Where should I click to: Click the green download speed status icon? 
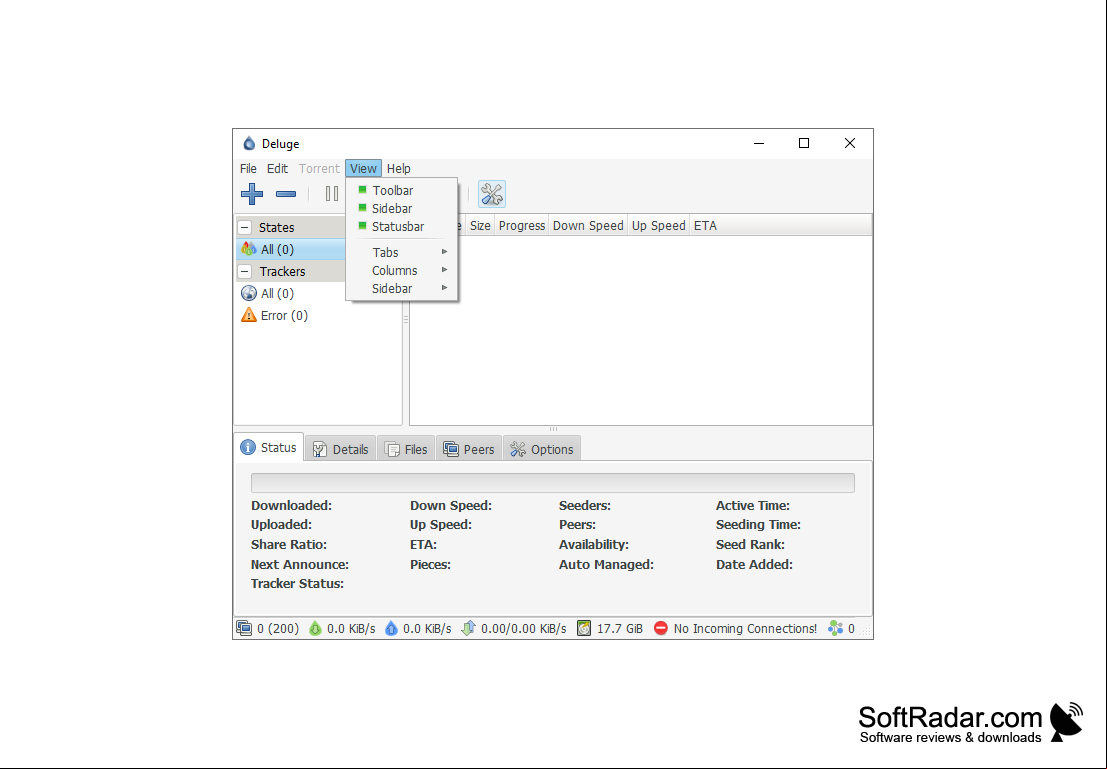point(315,628)
